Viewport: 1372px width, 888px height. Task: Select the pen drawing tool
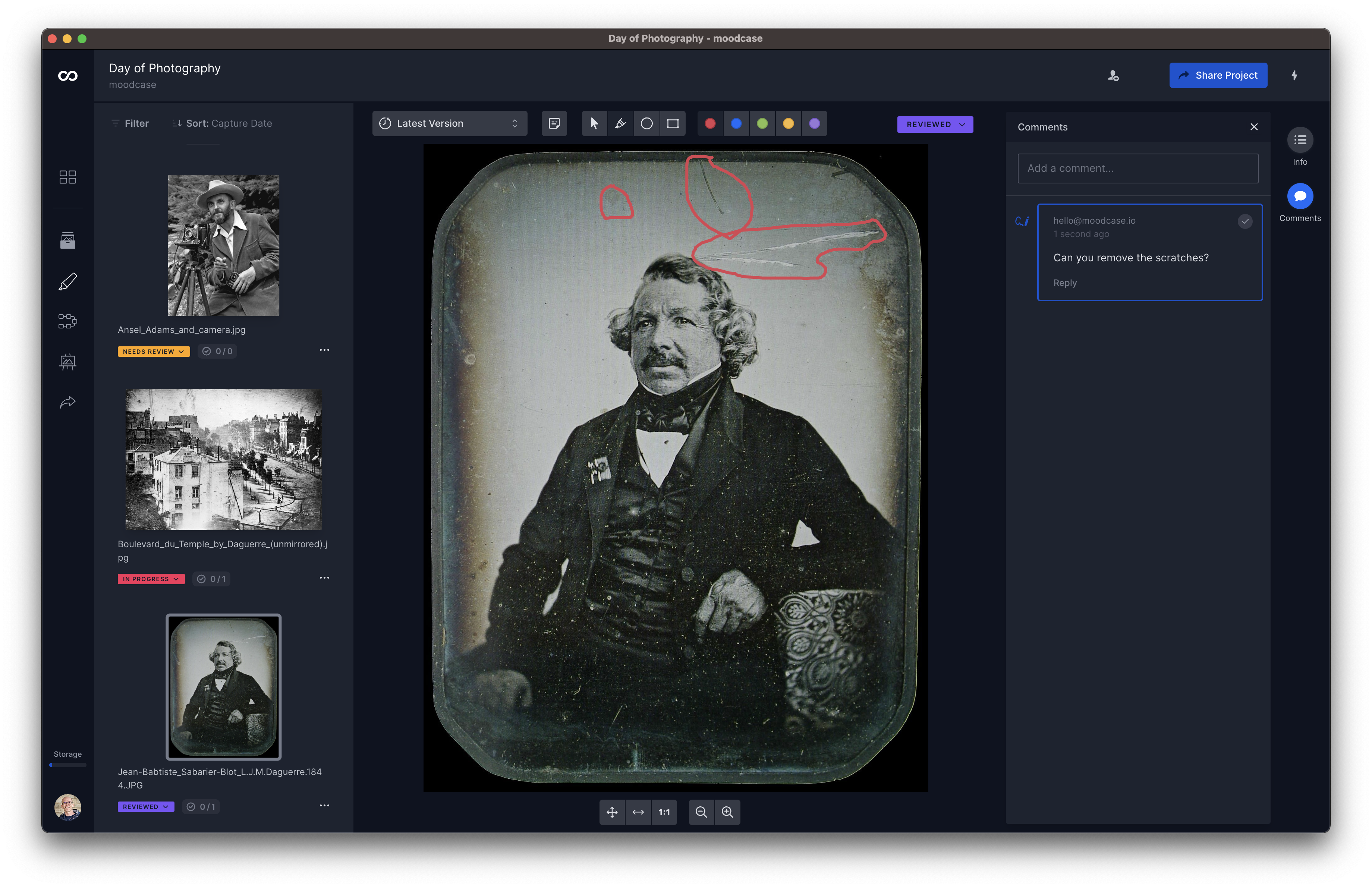(620, 123)
